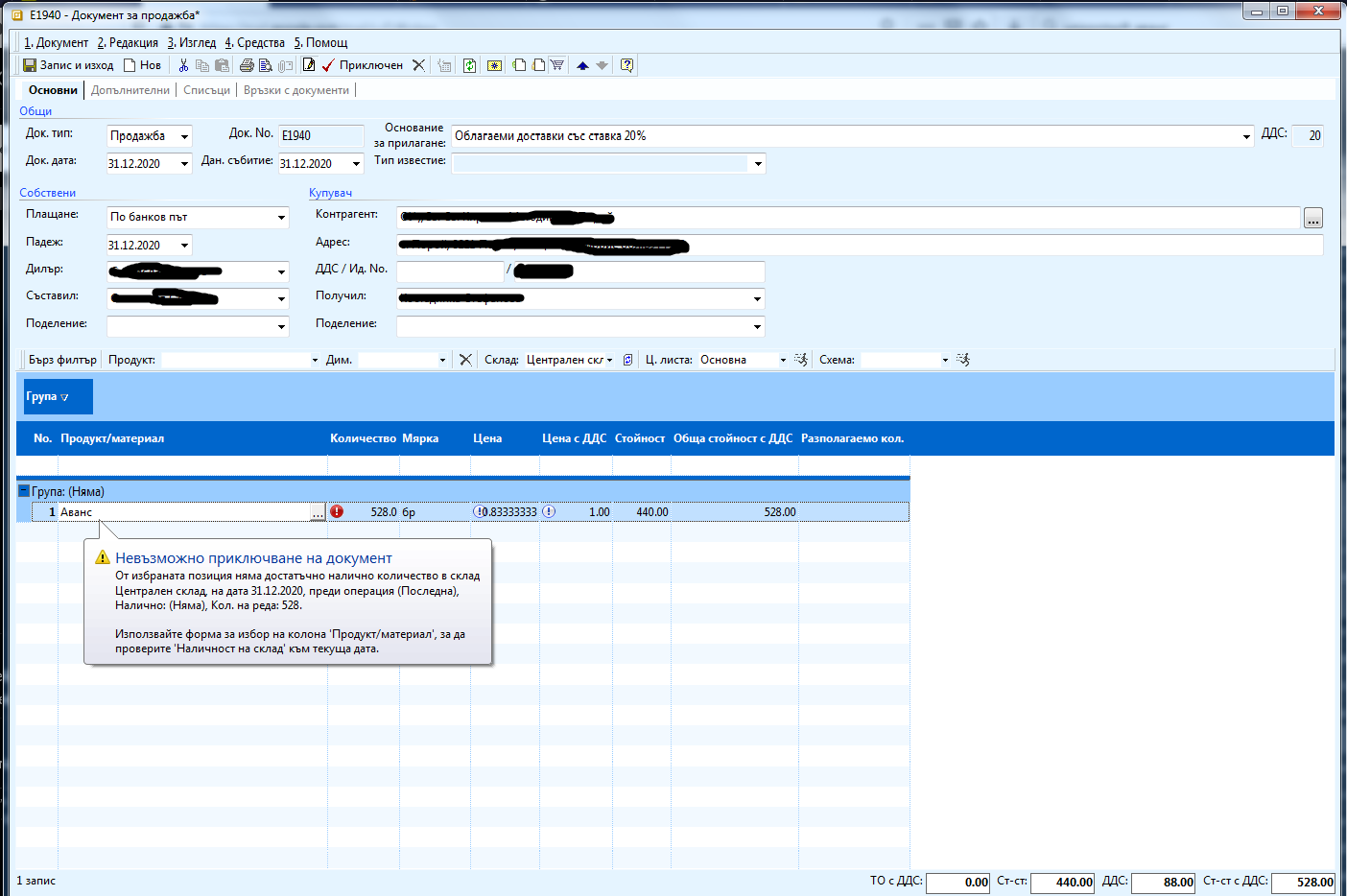1347x896 pixels.
Task: Click the red error icon in Аванс row
Action: coord(337,511)
